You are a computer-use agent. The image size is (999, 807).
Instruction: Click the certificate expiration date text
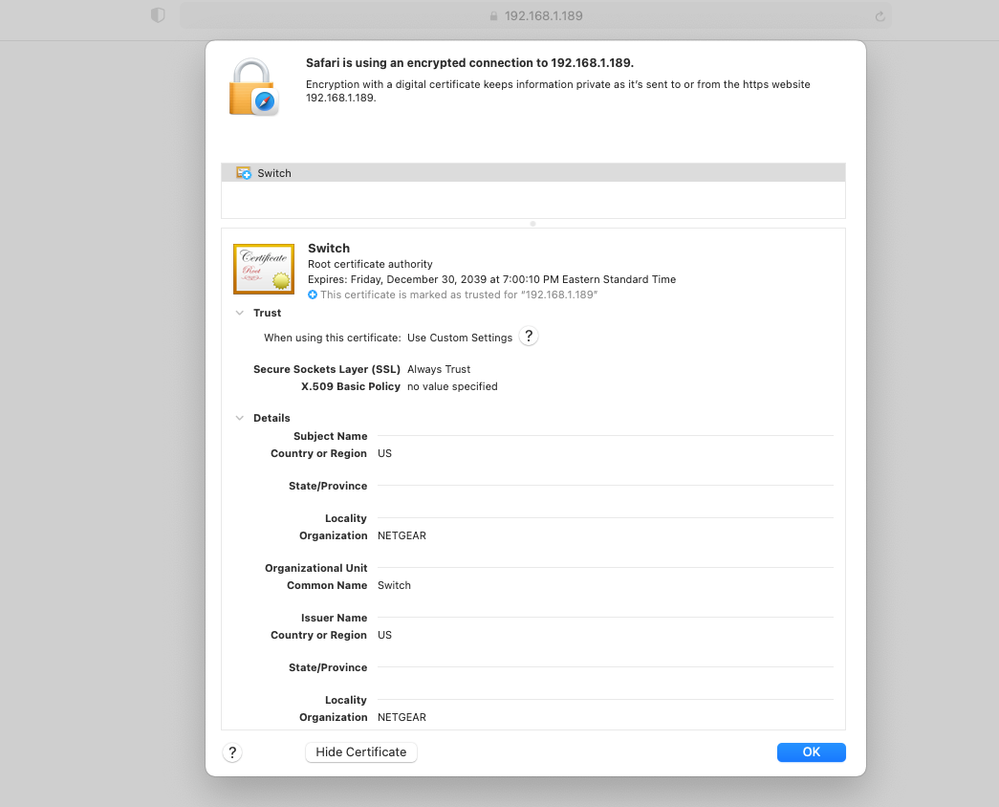(x=492, y=280)
